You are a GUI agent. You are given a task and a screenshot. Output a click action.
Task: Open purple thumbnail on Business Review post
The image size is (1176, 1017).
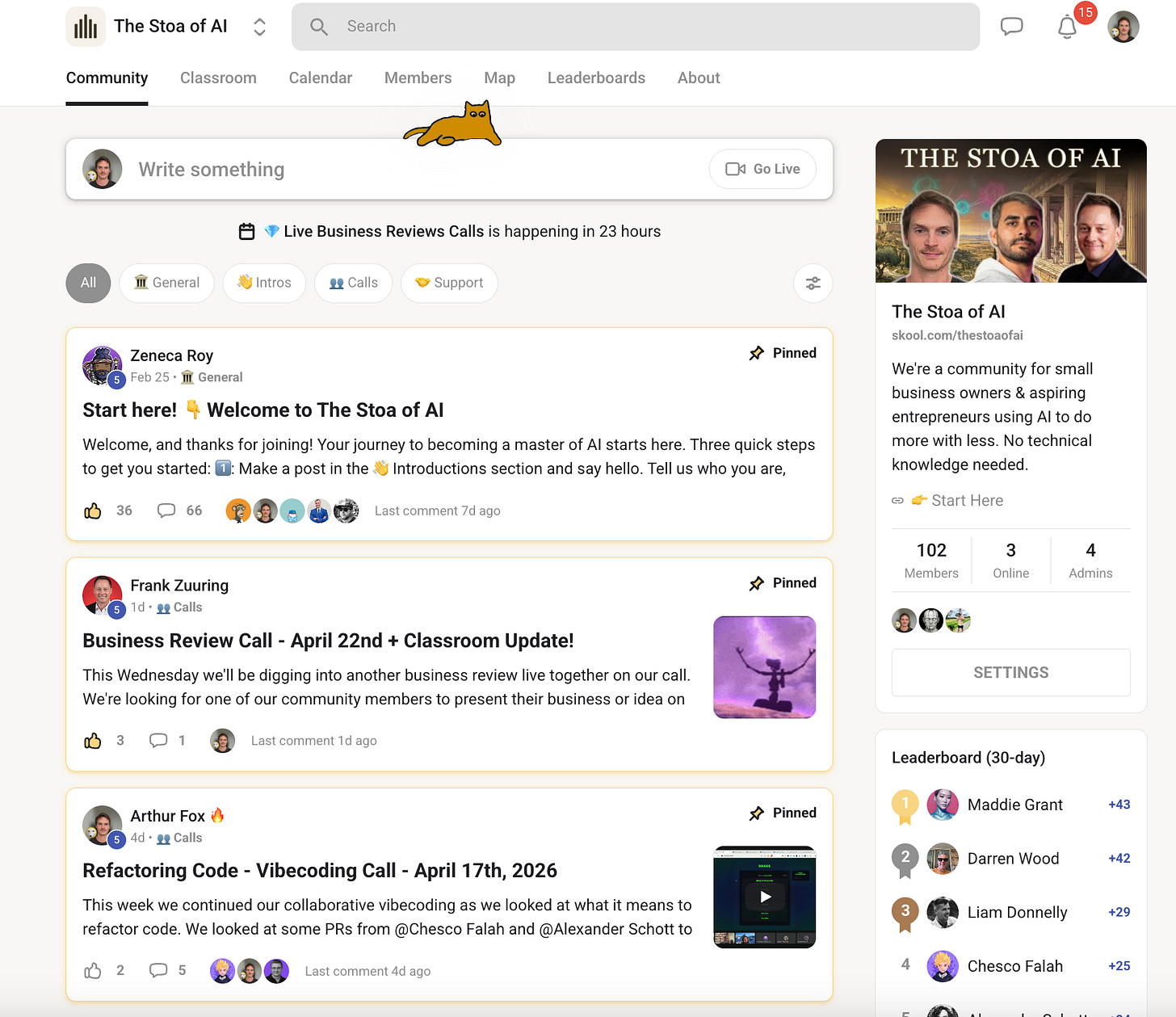click(765, 667)
